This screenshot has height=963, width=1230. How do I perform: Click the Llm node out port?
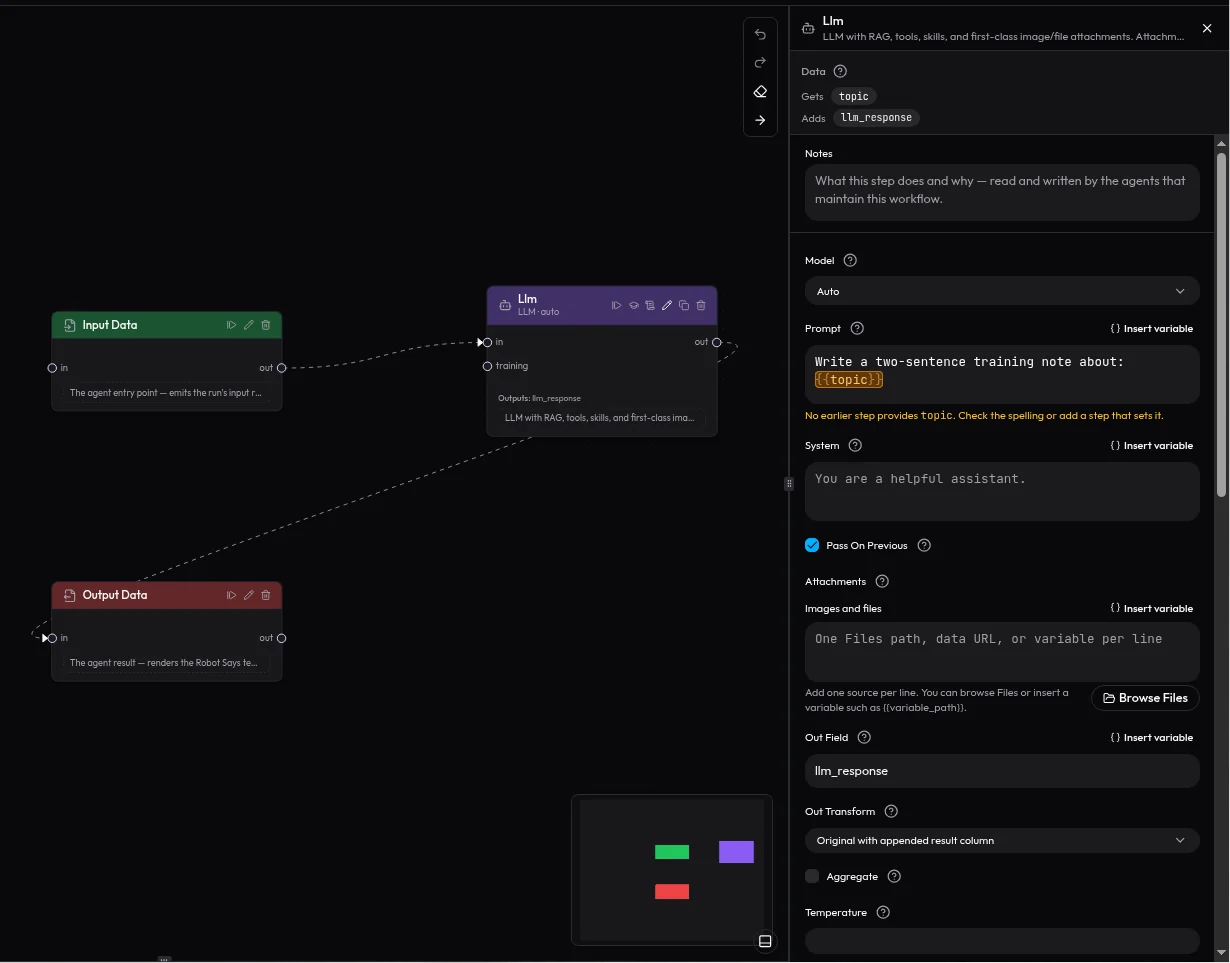point(717,342)
